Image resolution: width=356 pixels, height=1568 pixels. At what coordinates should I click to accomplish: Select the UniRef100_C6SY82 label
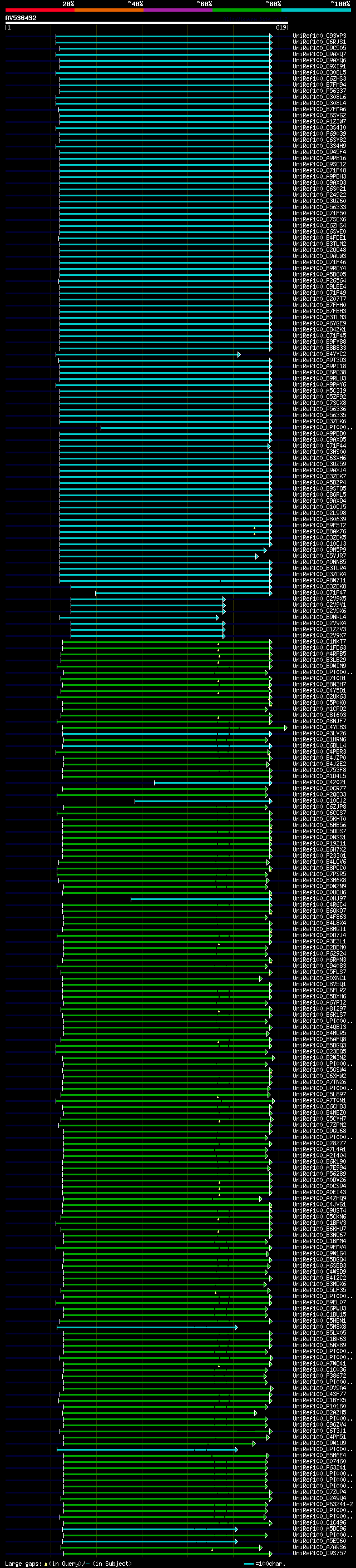tap(319, 140)
